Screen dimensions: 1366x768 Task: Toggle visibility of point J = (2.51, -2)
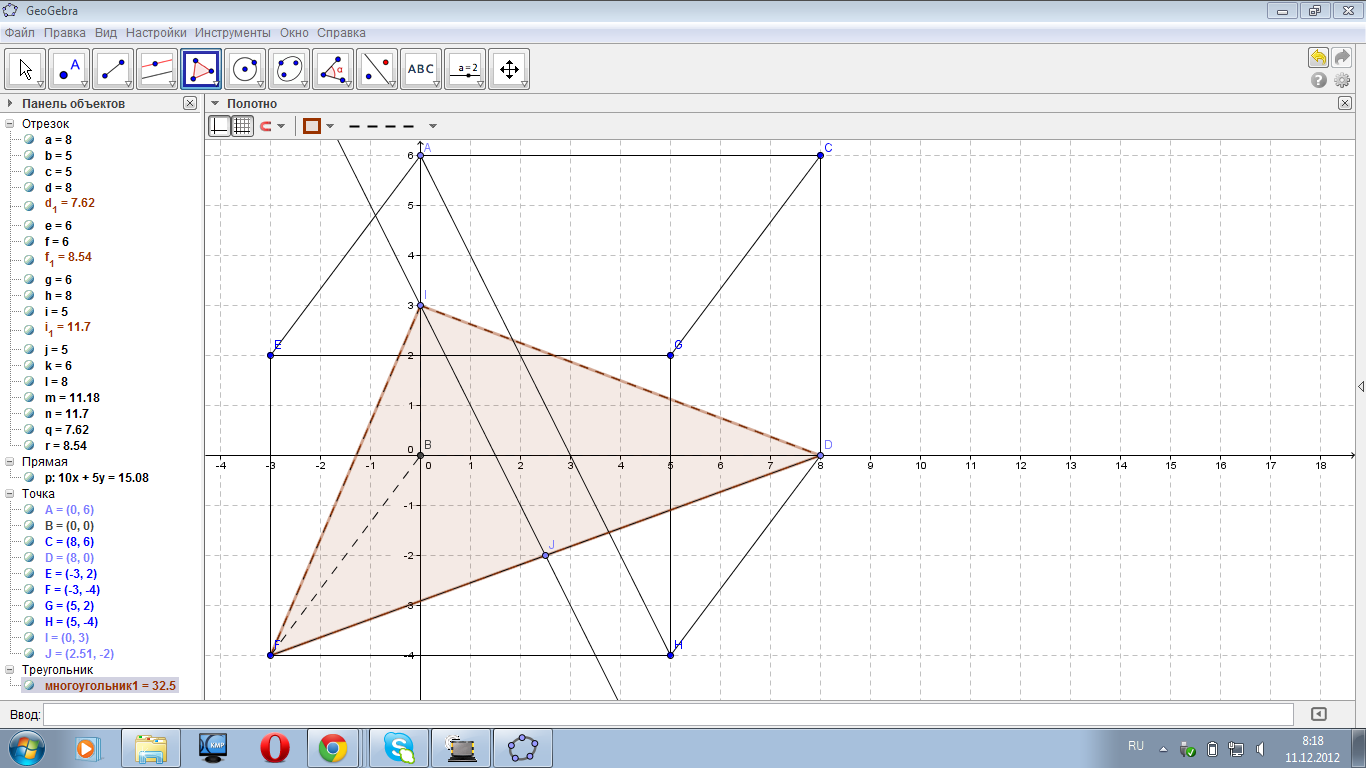click(x=30, y=654)
